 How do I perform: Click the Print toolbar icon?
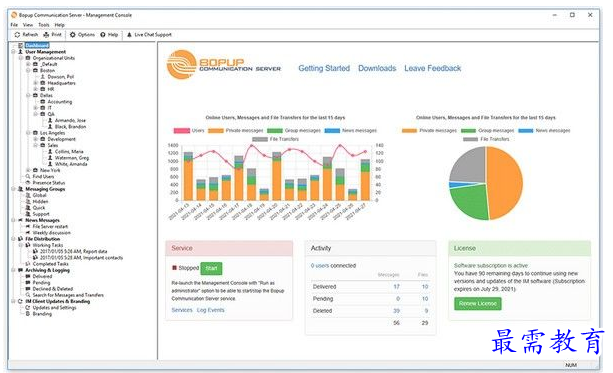[46, 35]
